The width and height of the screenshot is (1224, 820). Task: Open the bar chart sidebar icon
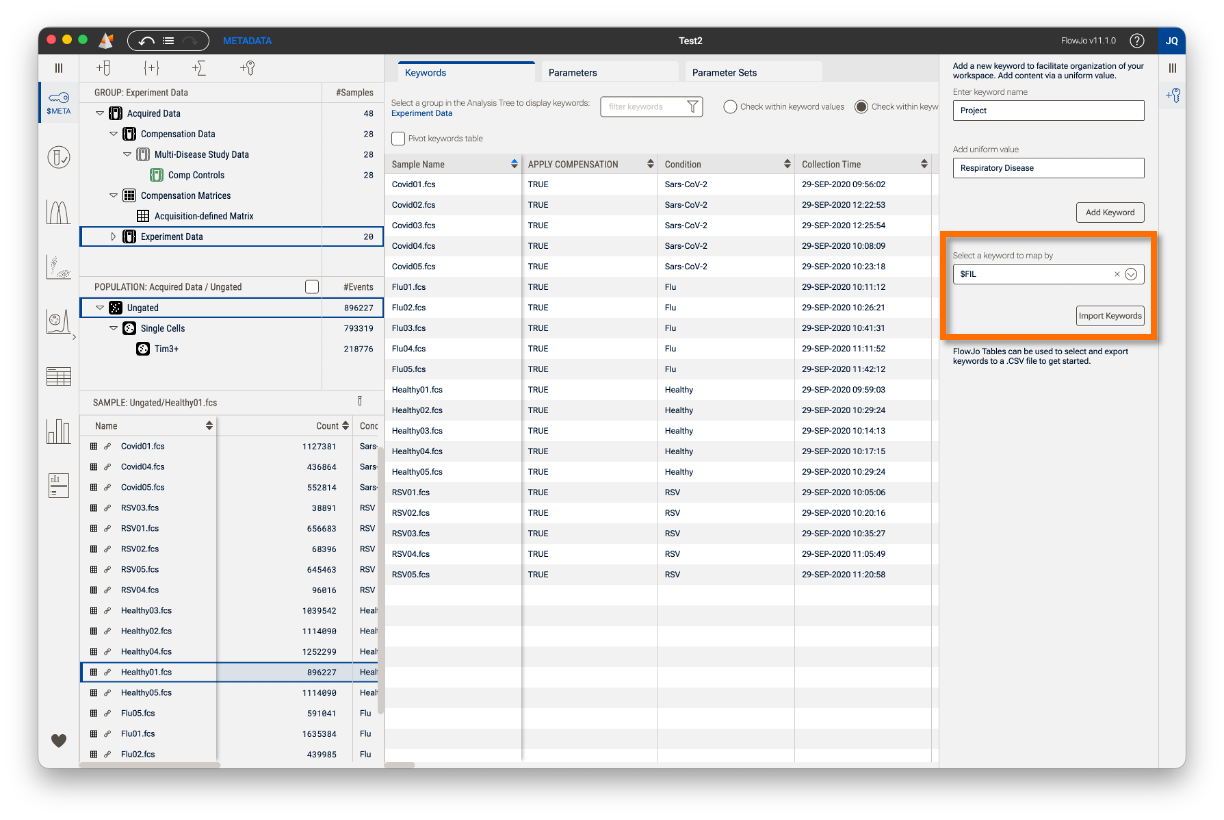[x=58, y=431]
